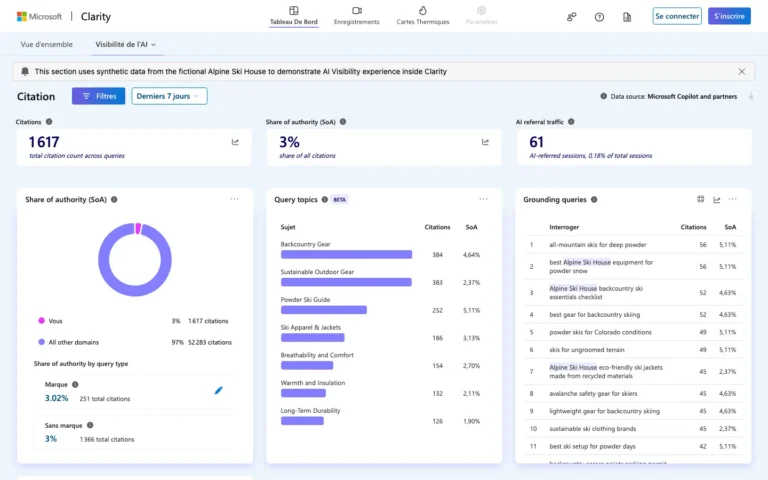768x480 pixels.
Task: Open the Paramètres tab
Action: (x=481, y=16)
